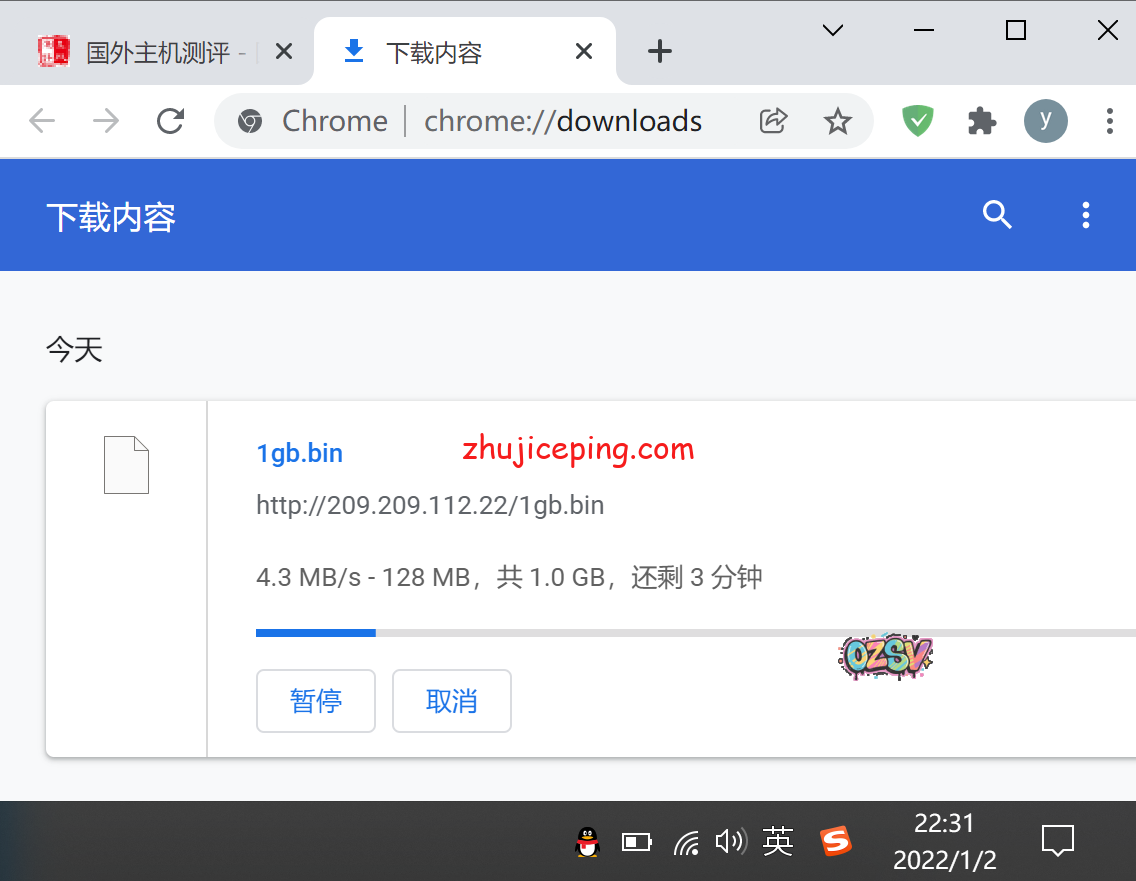
Task: Pause the download with 暂停 button
Action: [x=316, y=701]
